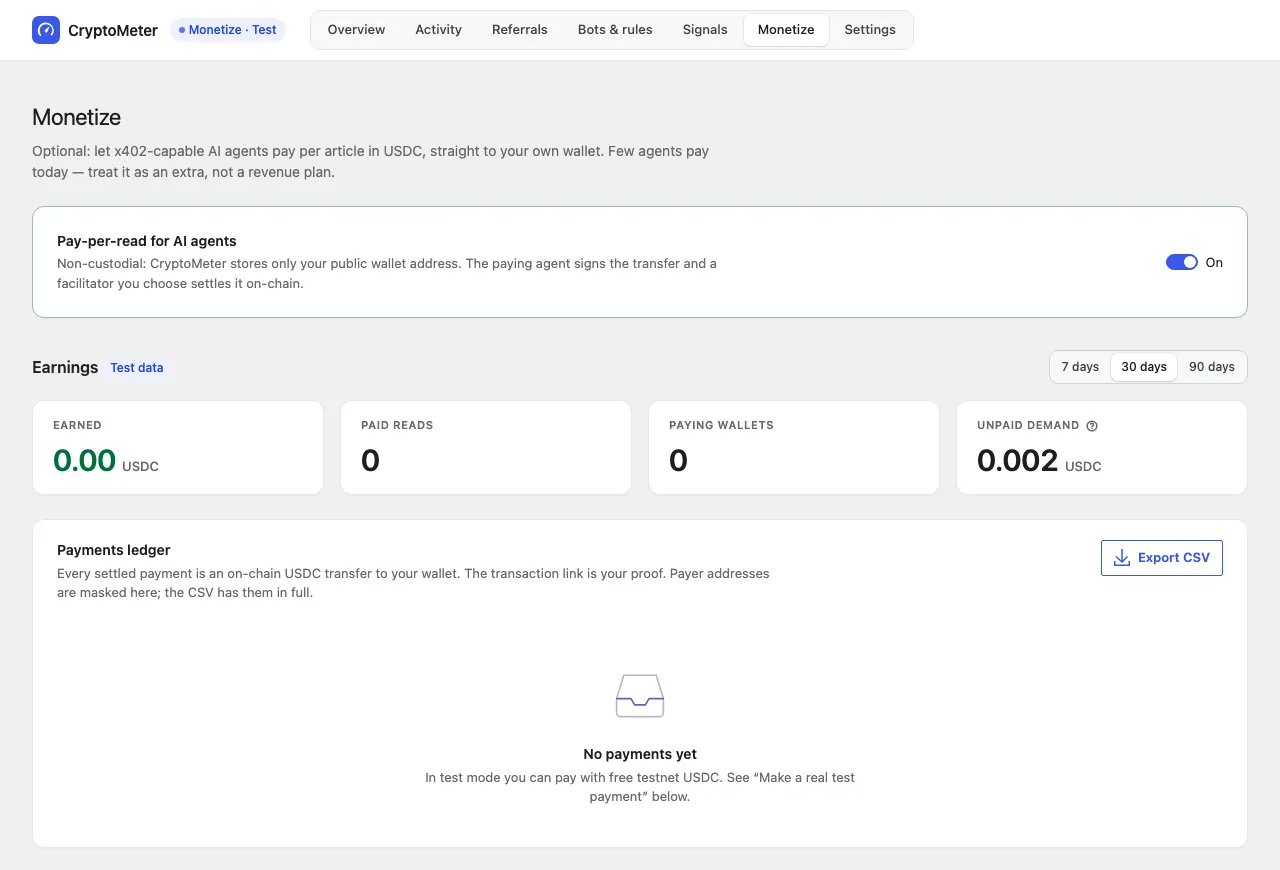This screenshot has height=870, width=1280.
Task: Open the Overview tab
Action: point(356,30)
